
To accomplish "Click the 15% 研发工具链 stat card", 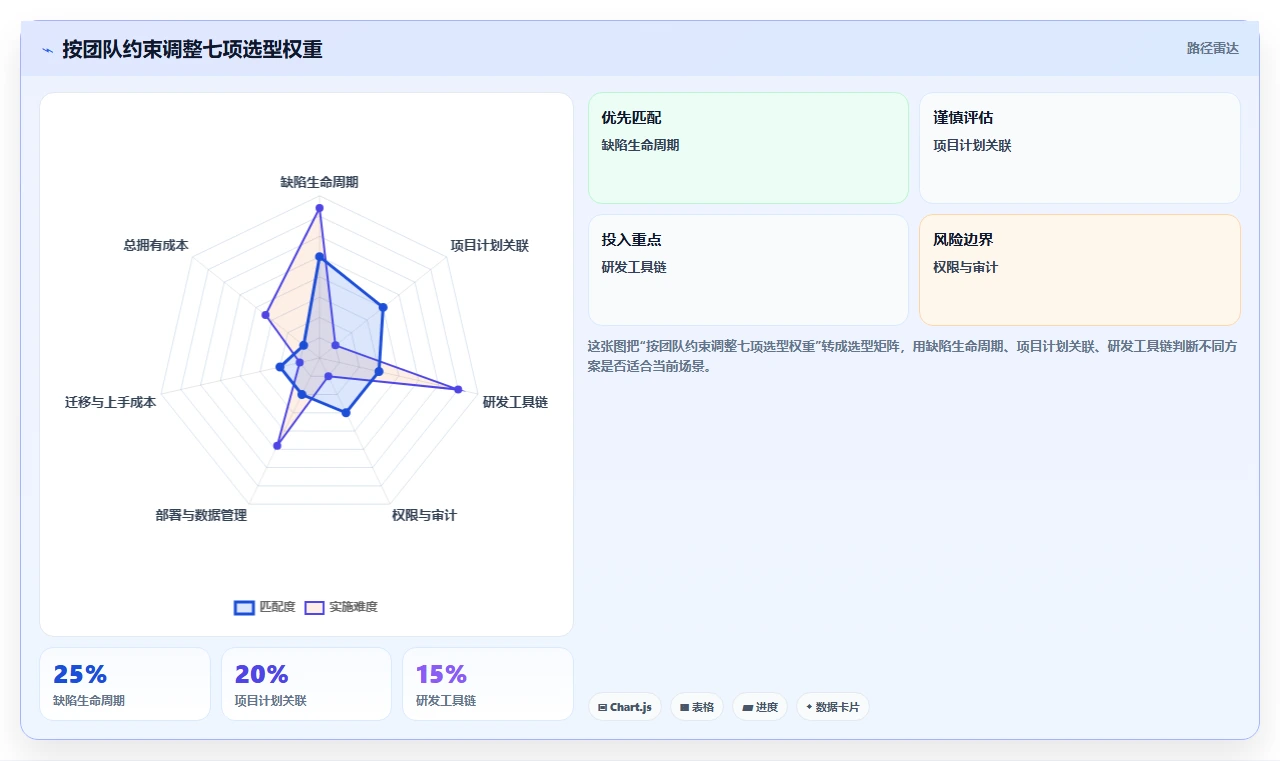I will click(488, 684).
